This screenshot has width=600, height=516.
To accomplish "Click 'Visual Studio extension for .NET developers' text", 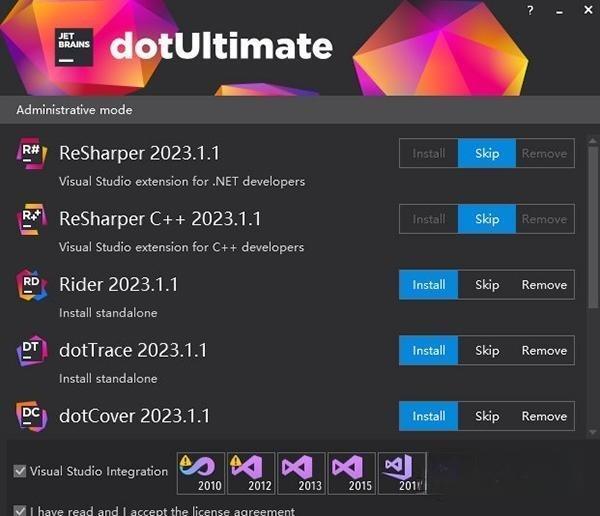I will click(182, 181).
